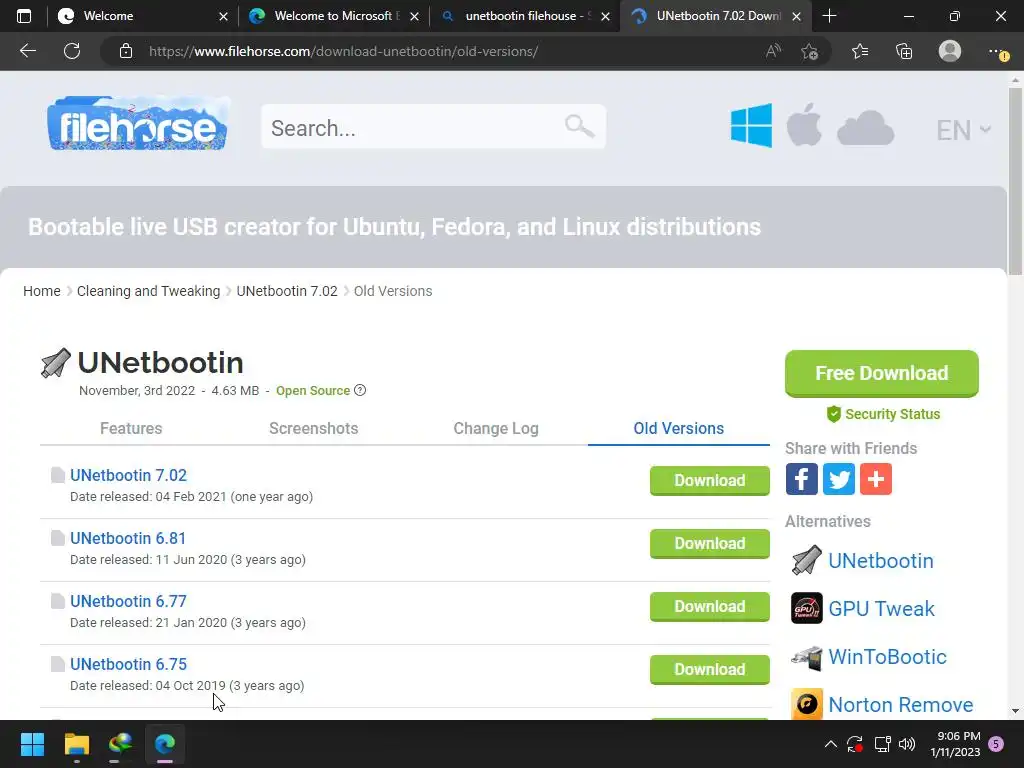The width and height of the screenshot is (1024, 768).
Task: Open the Features tab
Action: 131,428
